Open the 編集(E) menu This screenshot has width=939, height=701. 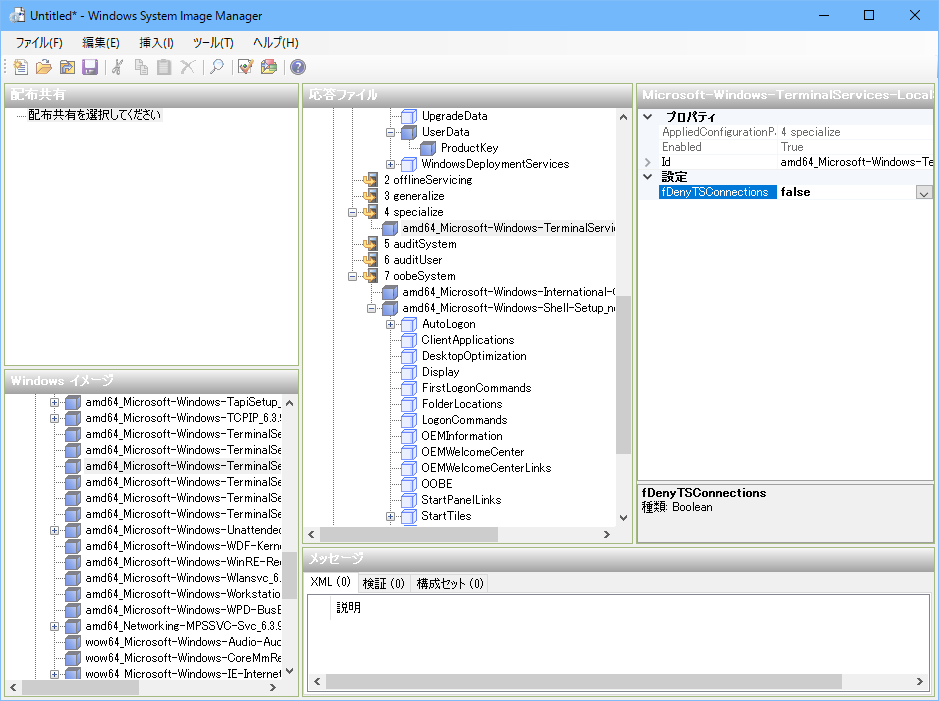click(x=101, y=43)
